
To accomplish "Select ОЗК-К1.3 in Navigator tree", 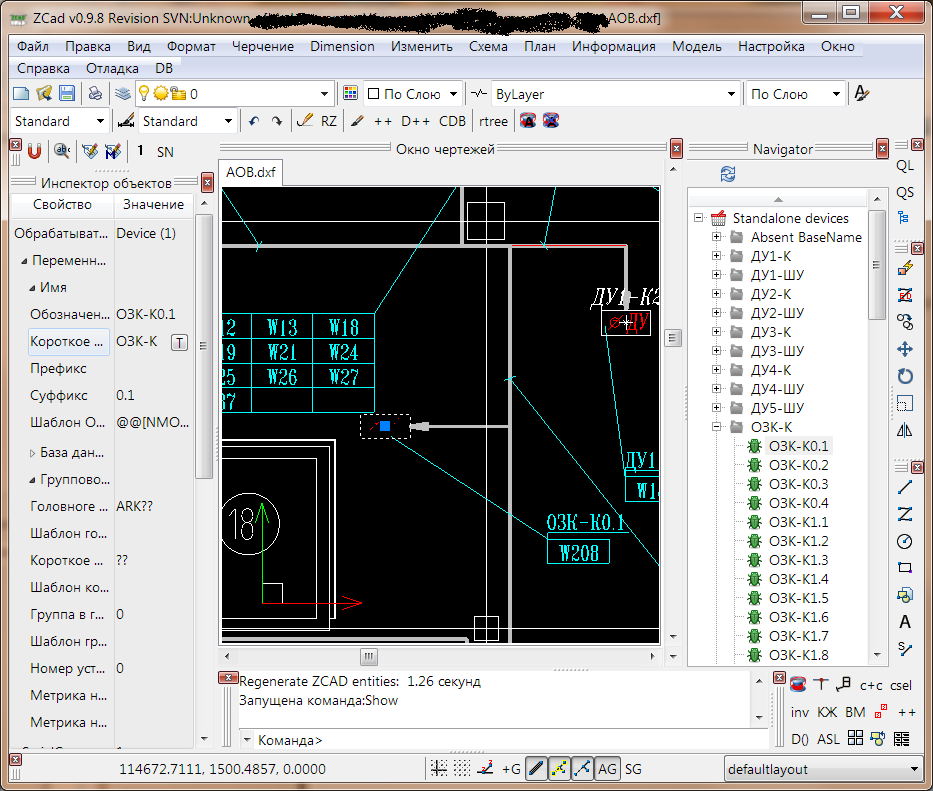I will (798, 560).
